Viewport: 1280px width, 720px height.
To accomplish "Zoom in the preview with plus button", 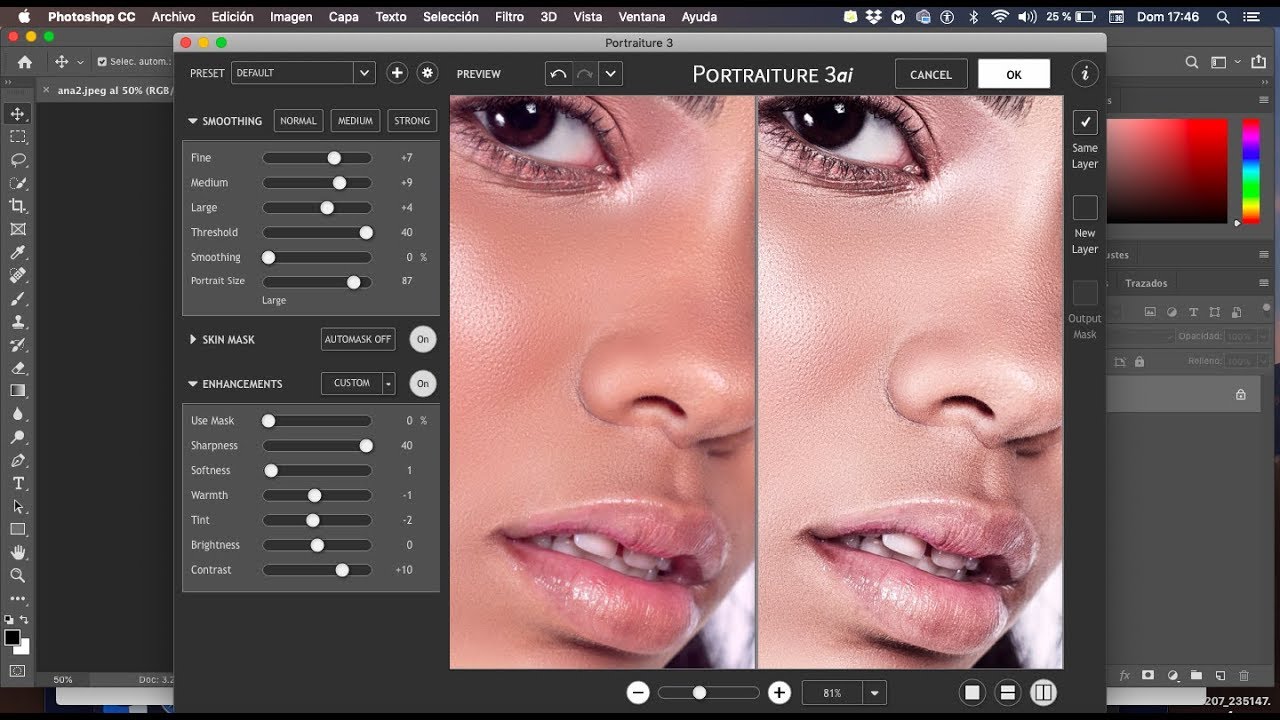I will [780, 693].
